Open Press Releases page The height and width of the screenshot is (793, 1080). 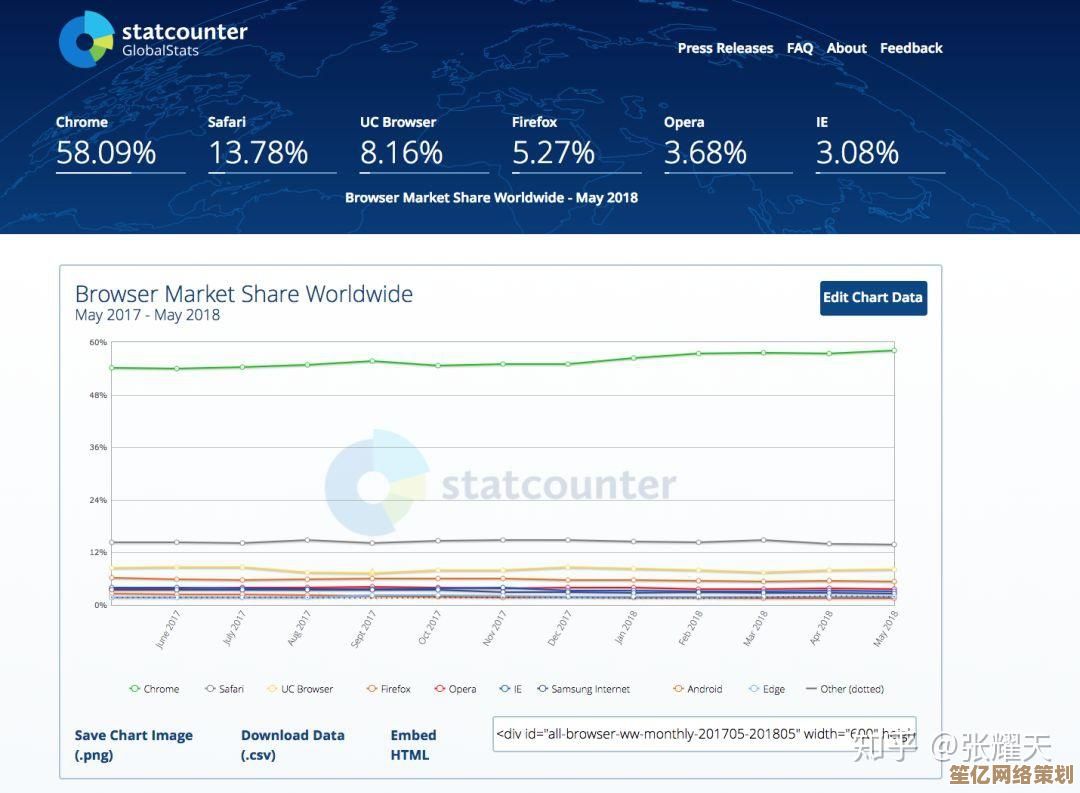pyautogui.click(x=725, y=48)
